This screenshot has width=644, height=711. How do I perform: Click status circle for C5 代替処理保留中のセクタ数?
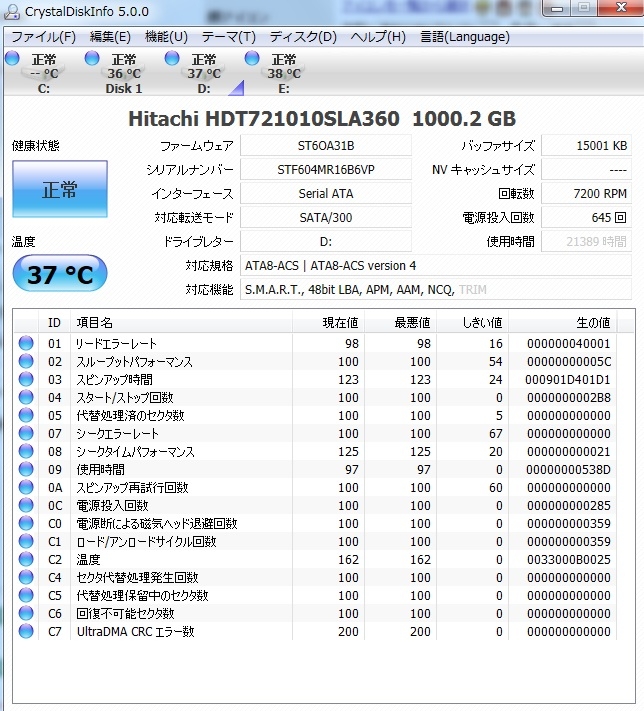click(26, 595)
